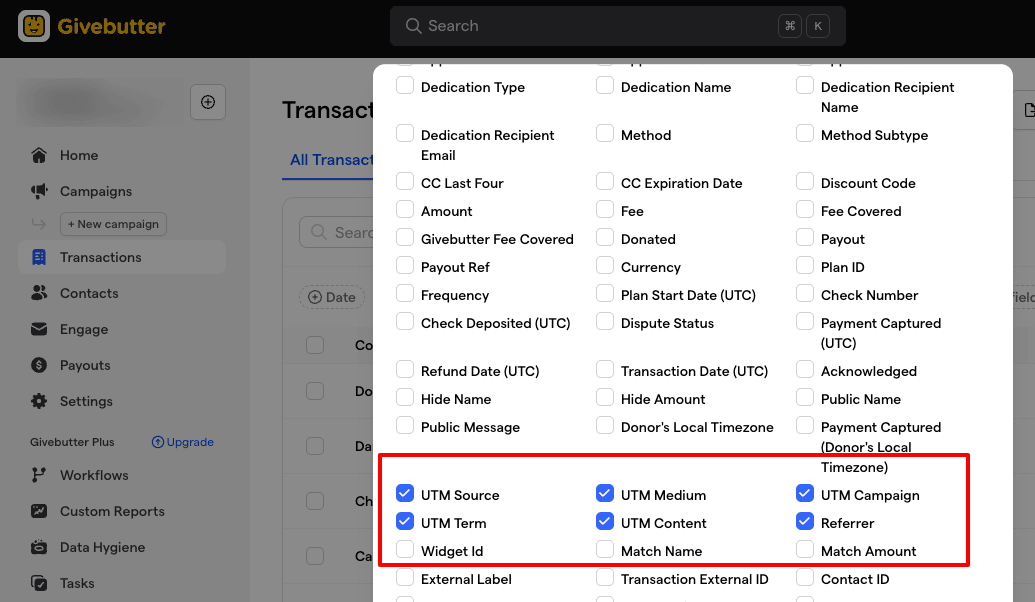Uncheck the Referrer checkbox

[x=805, y=521]
